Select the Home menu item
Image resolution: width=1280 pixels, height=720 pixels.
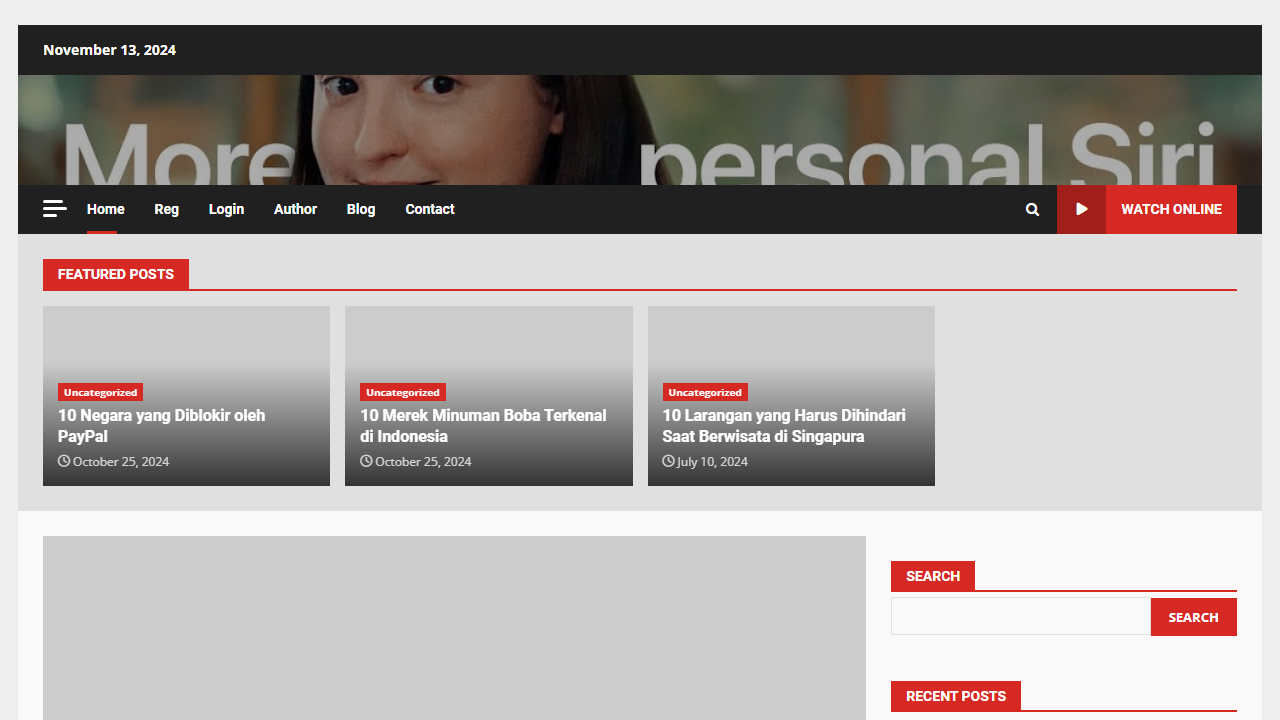coord(105,209)
